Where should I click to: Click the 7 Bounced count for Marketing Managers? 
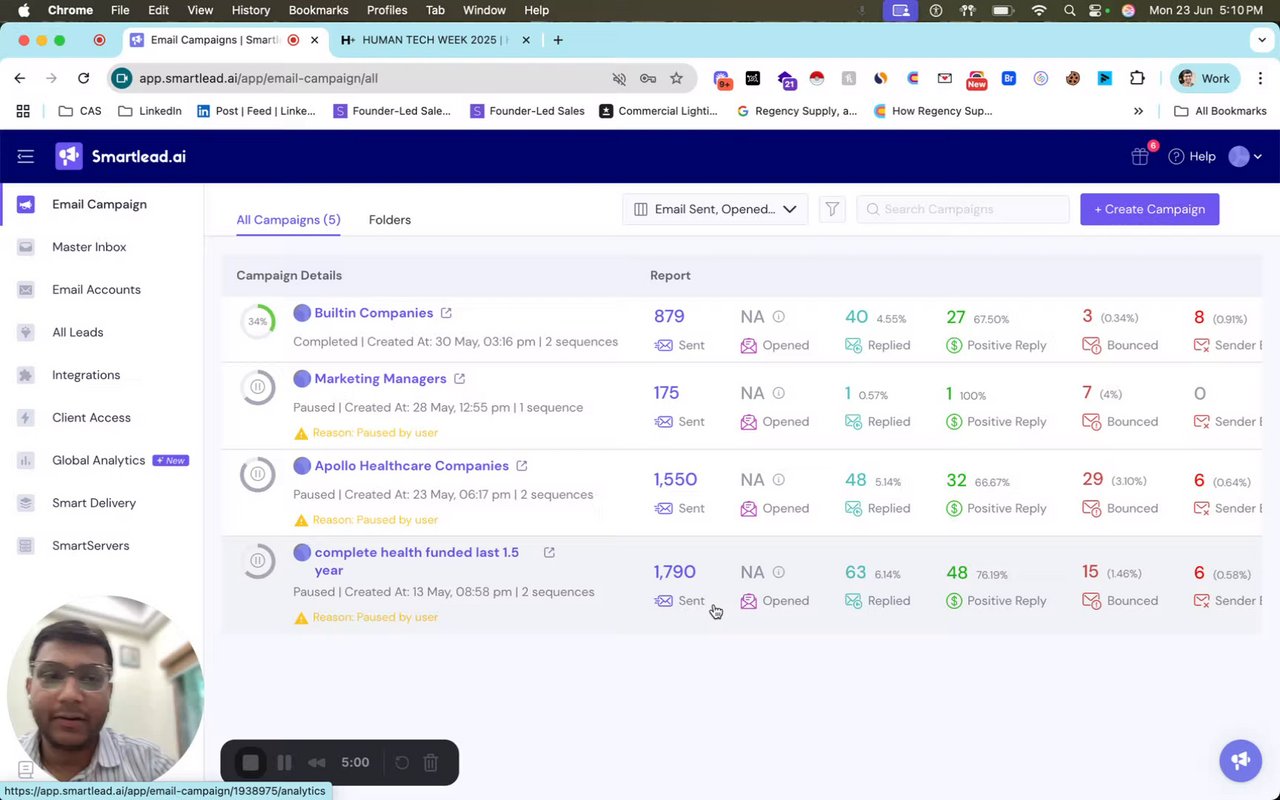tap(1087, 393)
